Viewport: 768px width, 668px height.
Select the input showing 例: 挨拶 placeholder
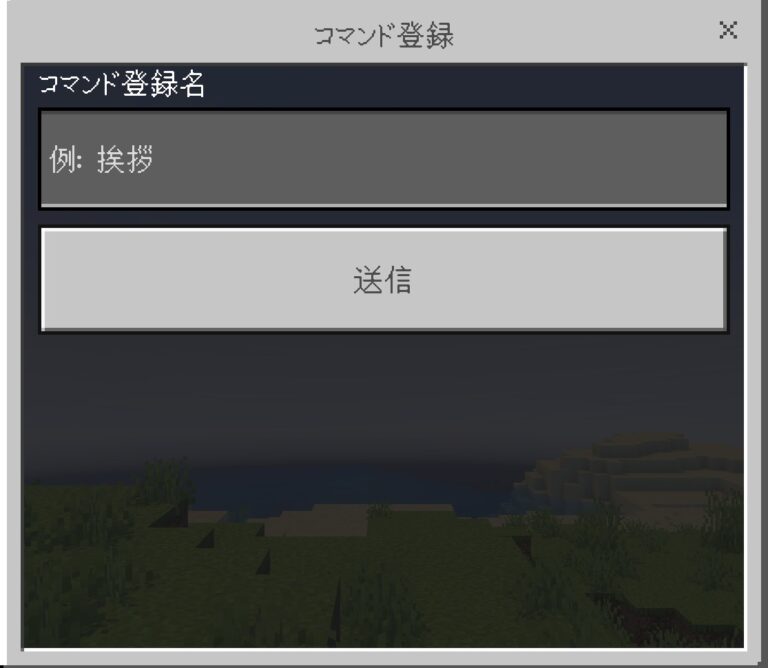tap(384, 159)
